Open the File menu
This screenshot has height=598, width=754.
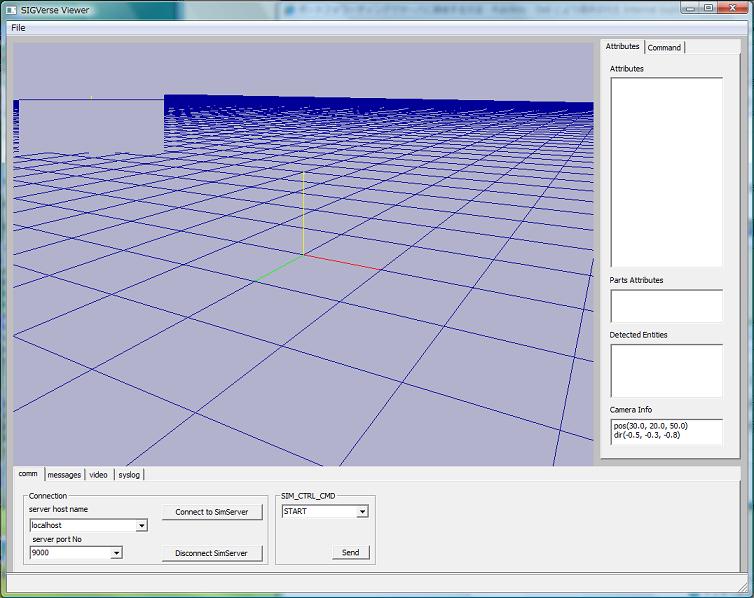click(18, 27)
